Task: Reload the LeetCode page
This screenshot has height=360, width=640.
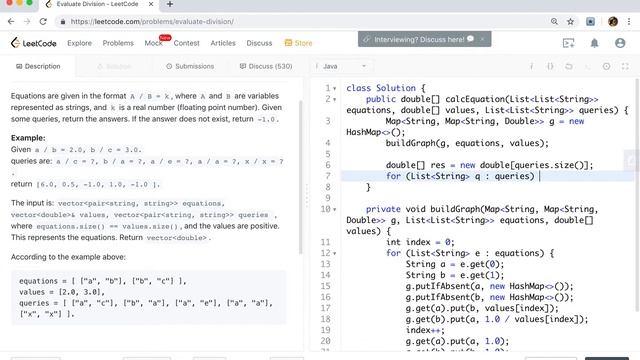Action: tap(43, 22)
